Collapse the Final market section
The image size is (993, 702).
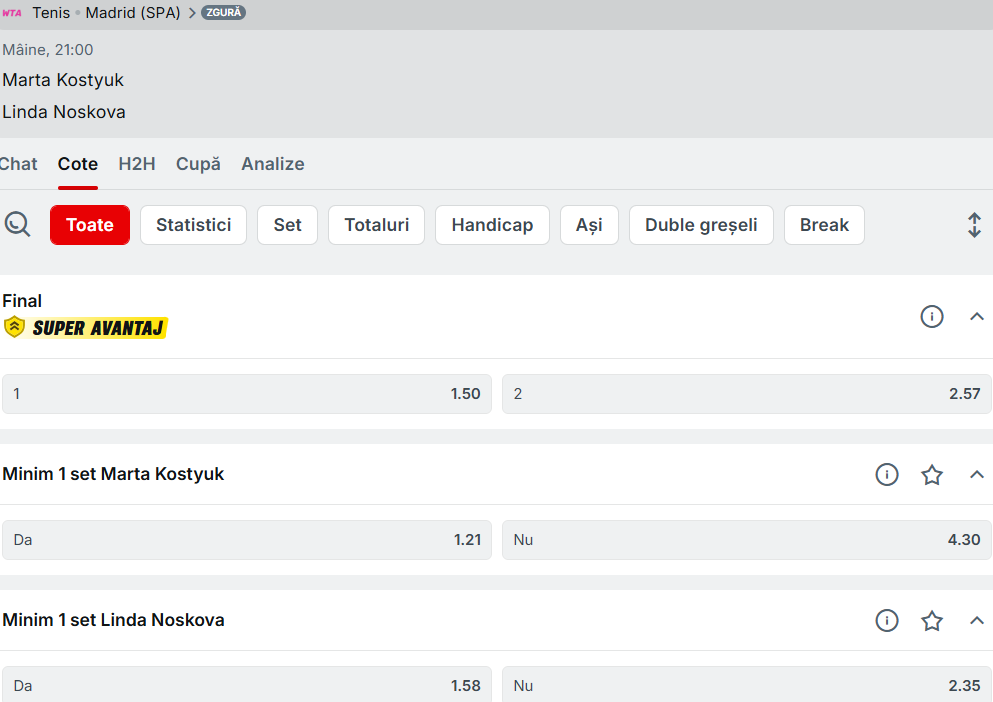click(977, 317)
